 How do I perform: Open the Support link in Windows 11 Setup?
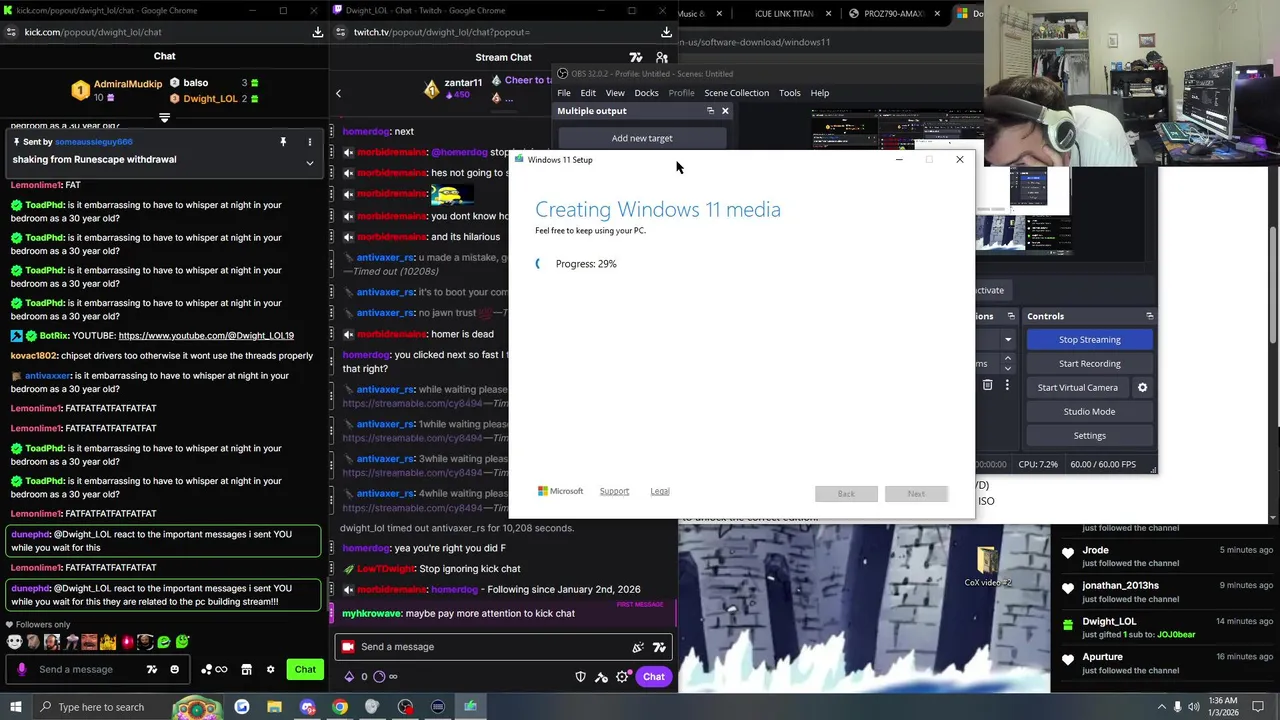pos(614,491)
